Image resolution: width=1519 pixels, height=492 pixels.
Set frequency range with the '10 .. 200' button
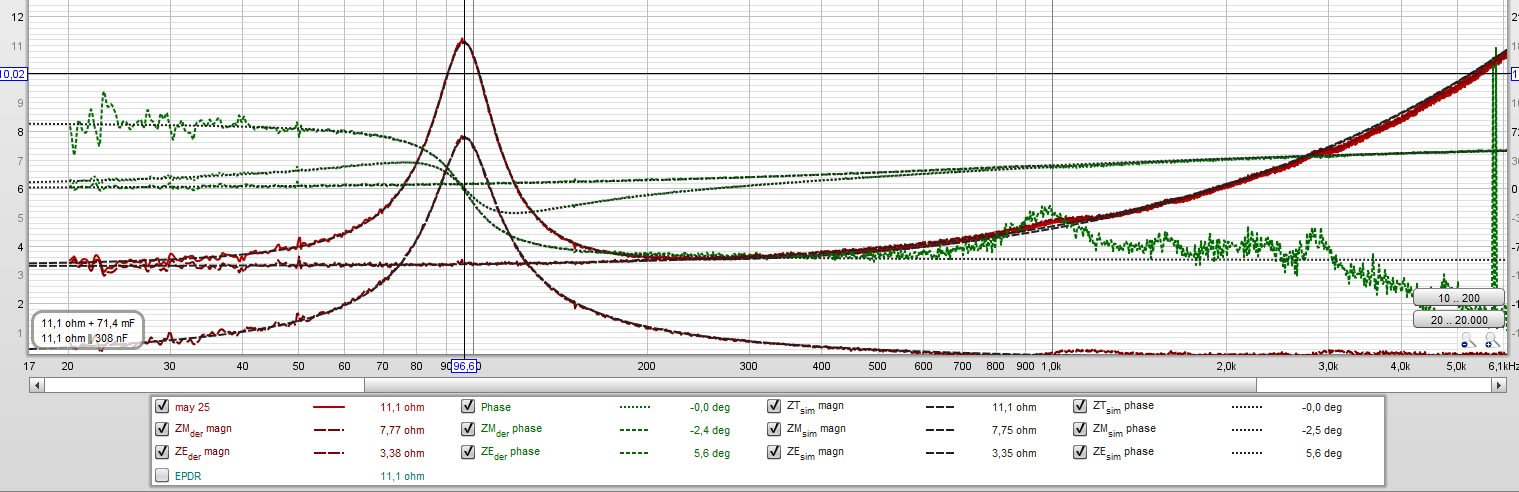click(x=1458, y=299)
